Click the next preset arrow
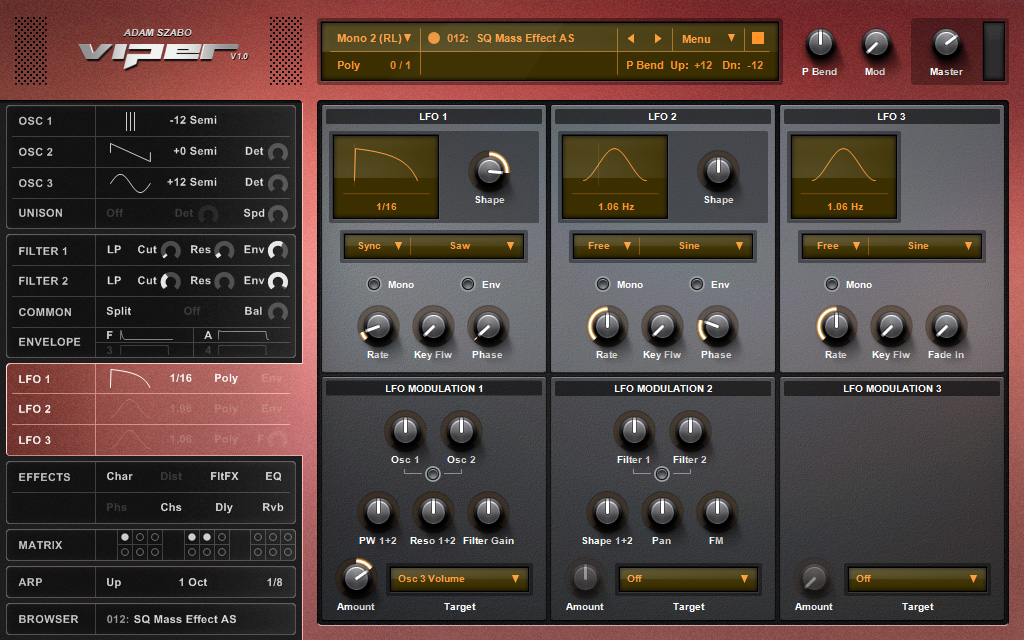 pyautogui.click(x=658, y=39)
